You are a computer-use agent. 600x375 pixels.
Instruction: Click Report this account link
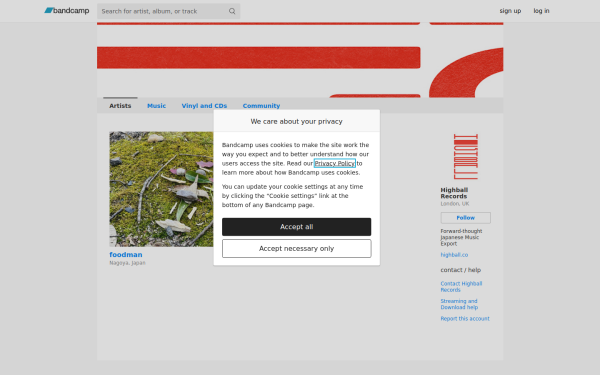[x=465, y=319]
